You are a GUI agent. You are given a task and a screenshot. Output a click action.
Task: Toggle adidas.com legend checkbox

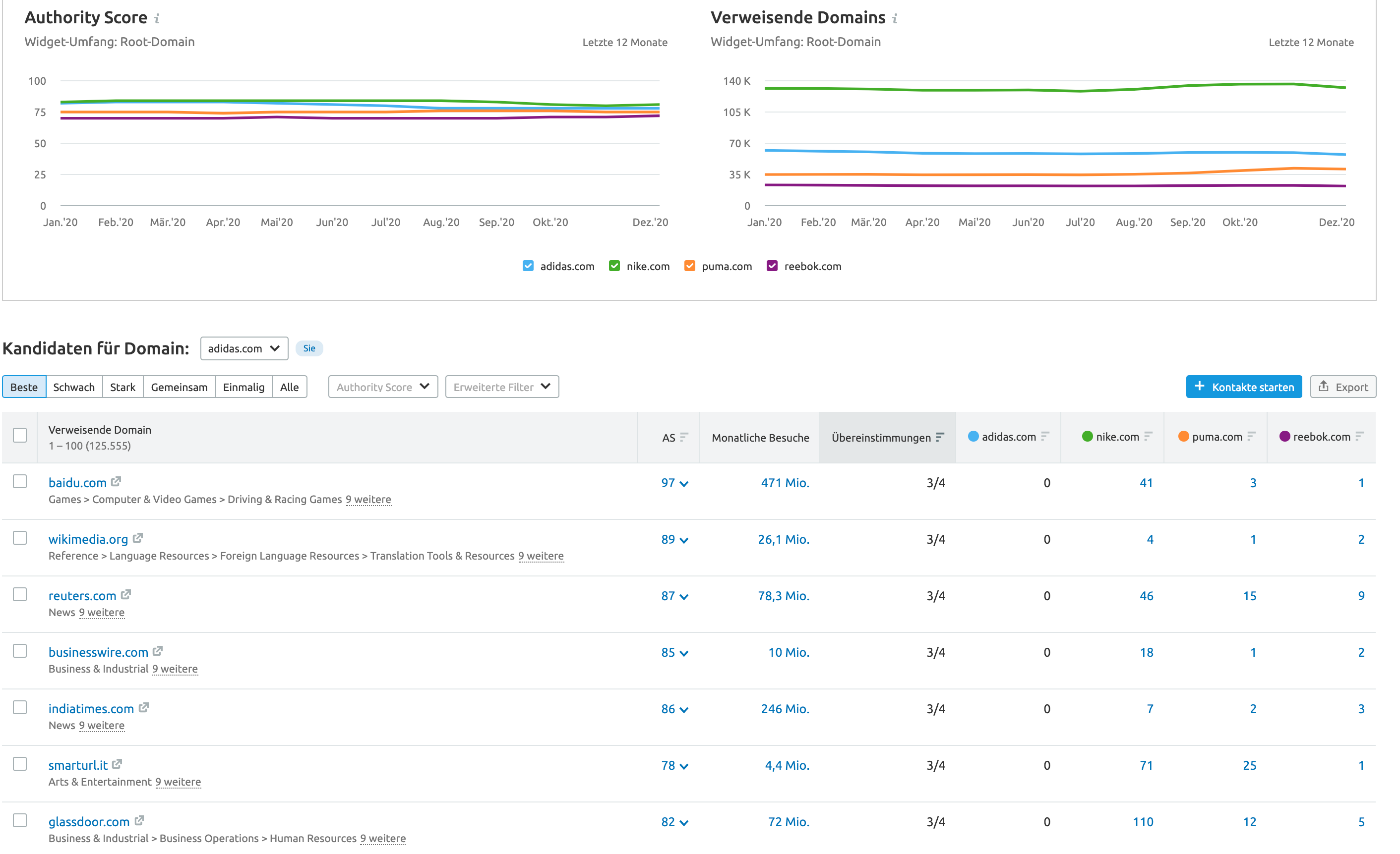pyautogui.click(x=528, y=266)
